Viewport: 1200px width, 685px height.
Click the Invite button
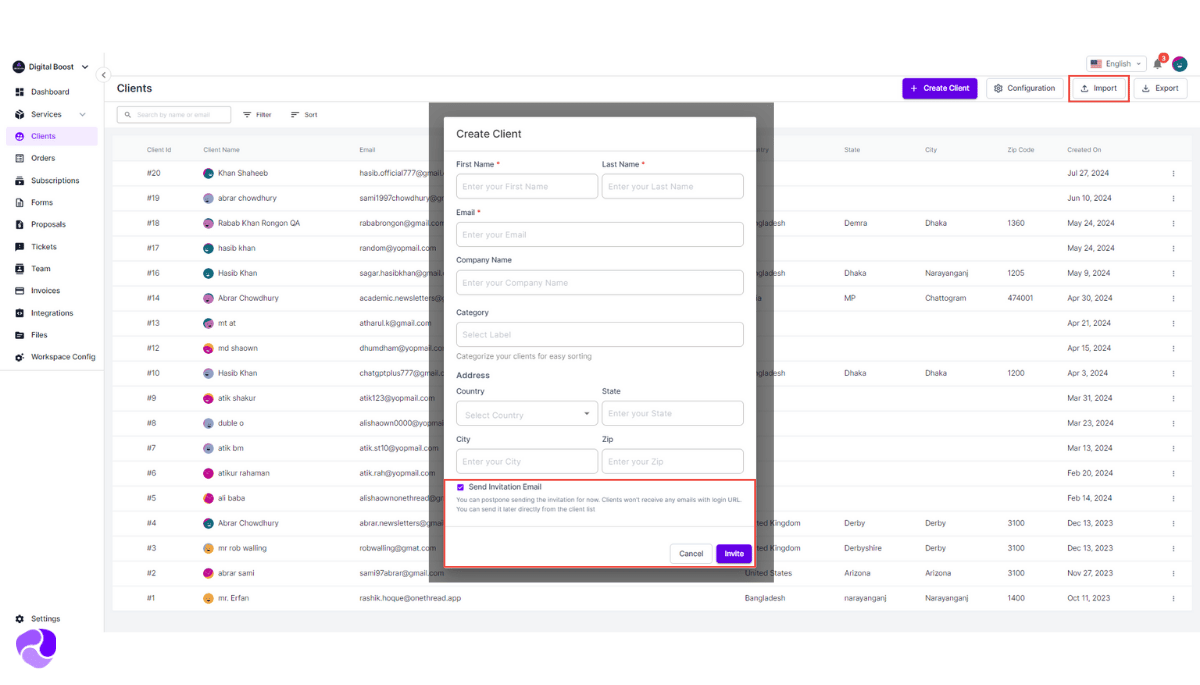coord(734,554)
